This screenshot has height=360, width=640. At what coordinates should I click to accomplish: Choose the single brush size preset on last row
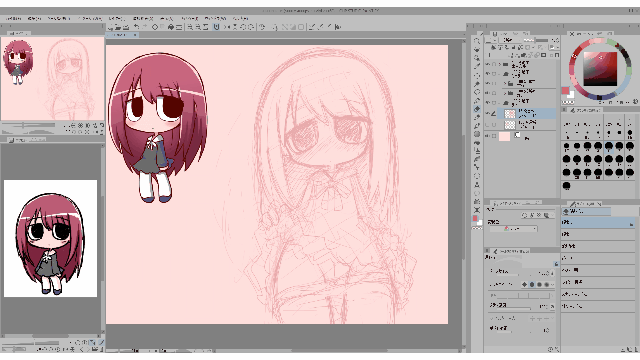(x=567, y=186)
